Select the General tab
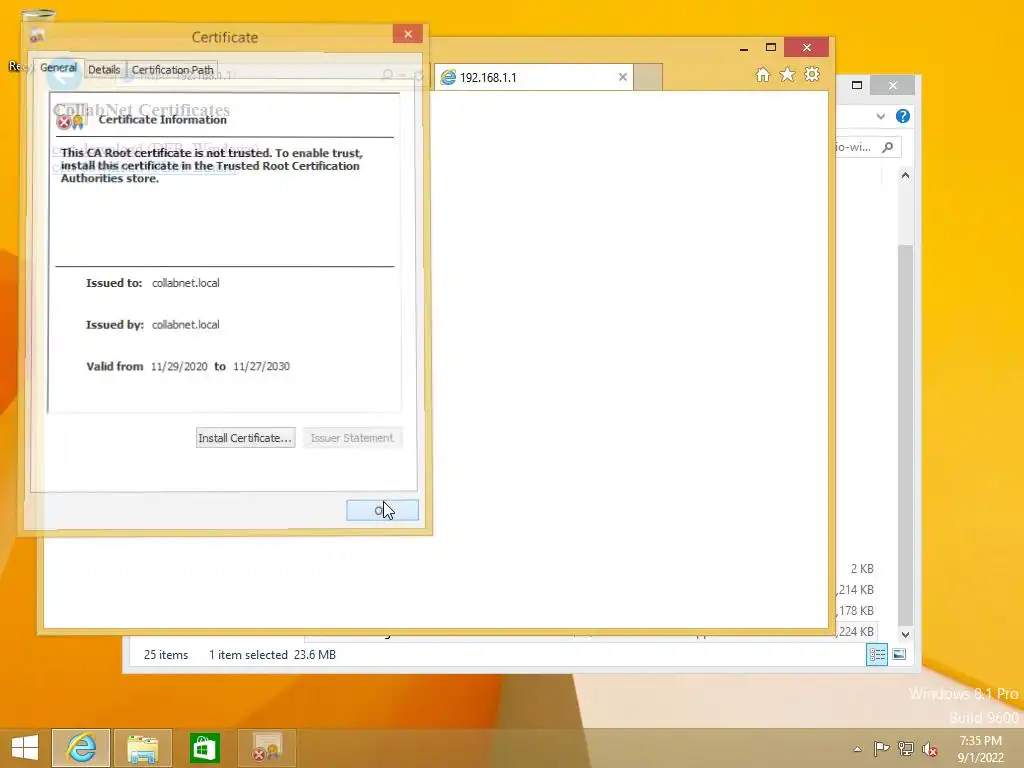 pos(58,67)
